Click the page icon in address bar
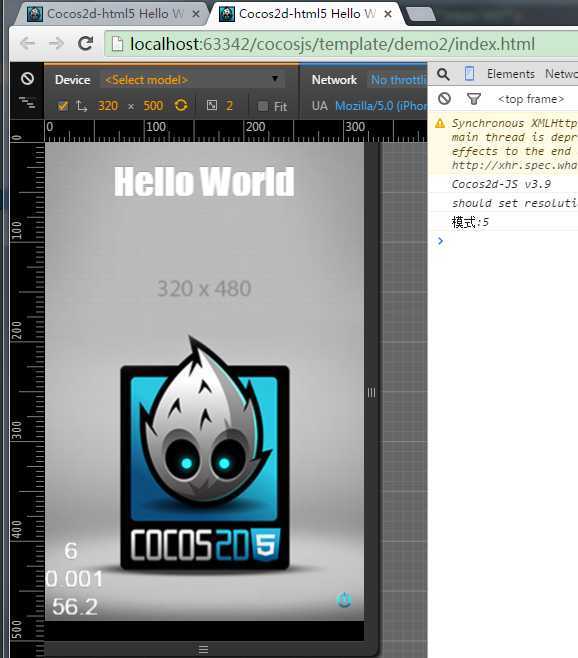The image size is (578, 658). click(x=117, y=44)
